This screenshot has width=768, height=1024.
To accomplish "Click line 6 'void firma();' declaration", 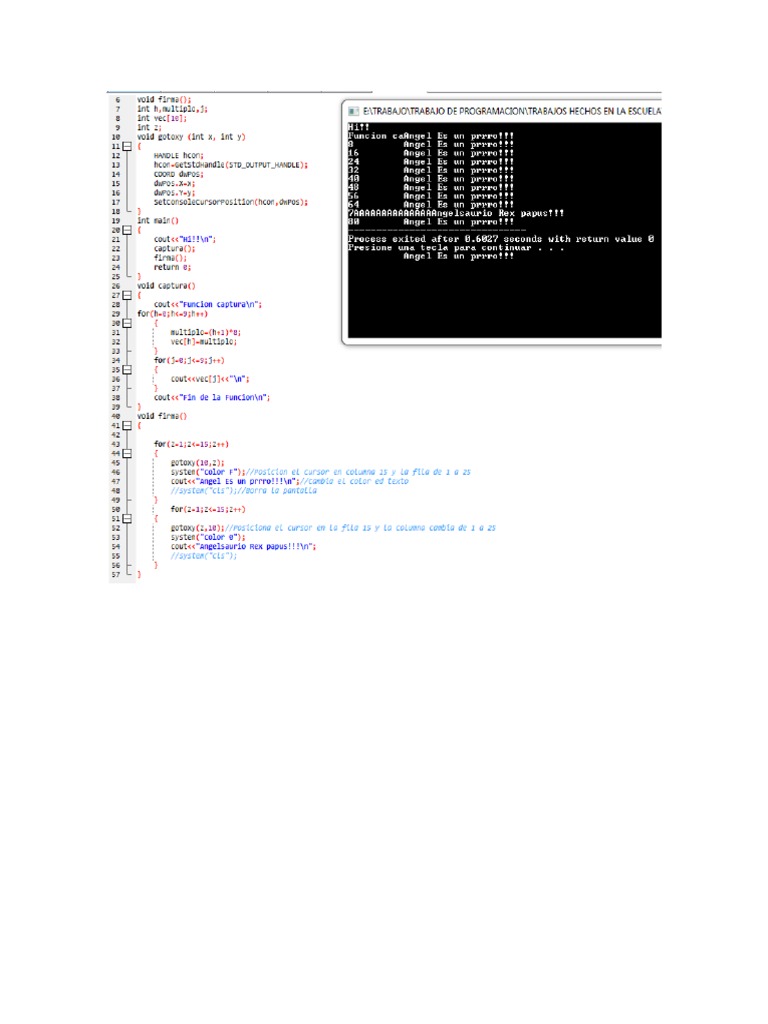I will click(x=164, y=100).
